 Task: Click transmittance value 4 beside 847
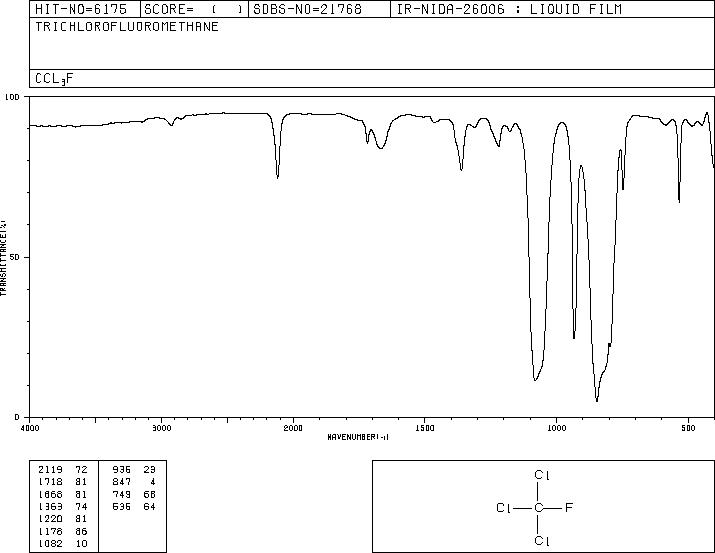click(x=153, y=482)
